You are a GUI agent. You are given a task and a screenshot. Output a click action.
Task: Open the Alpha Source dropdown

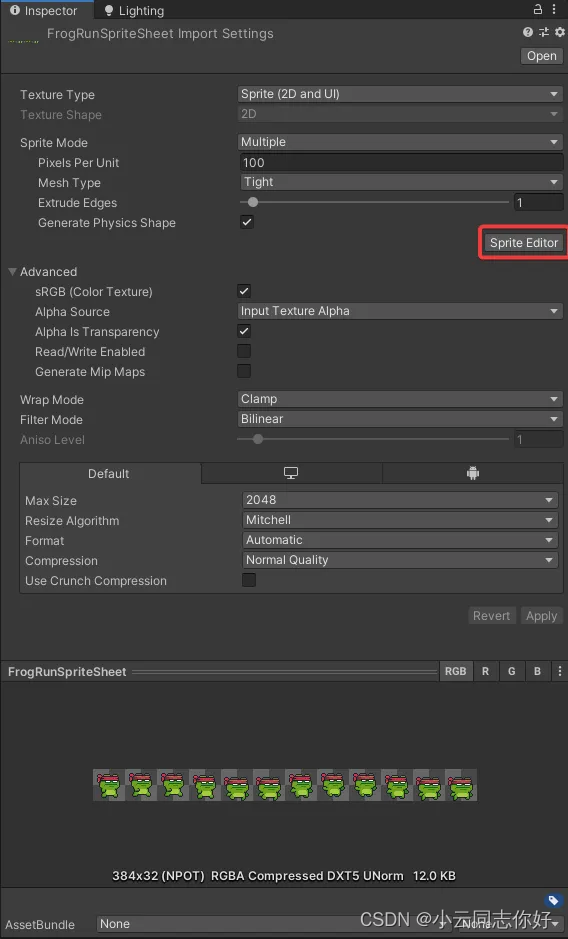click(x=400, y=311)
